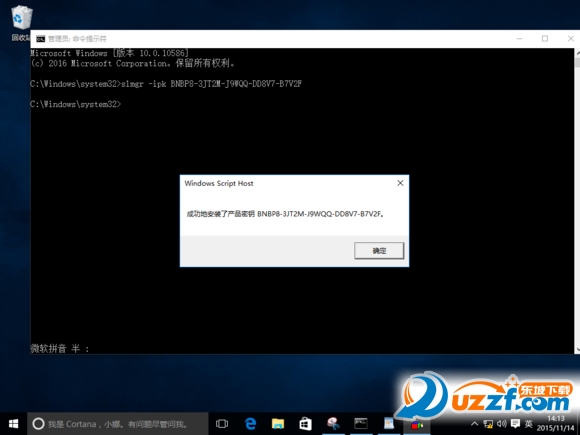
Task: Open the Recycle Bin desktop icon
Action: (21, 23)
